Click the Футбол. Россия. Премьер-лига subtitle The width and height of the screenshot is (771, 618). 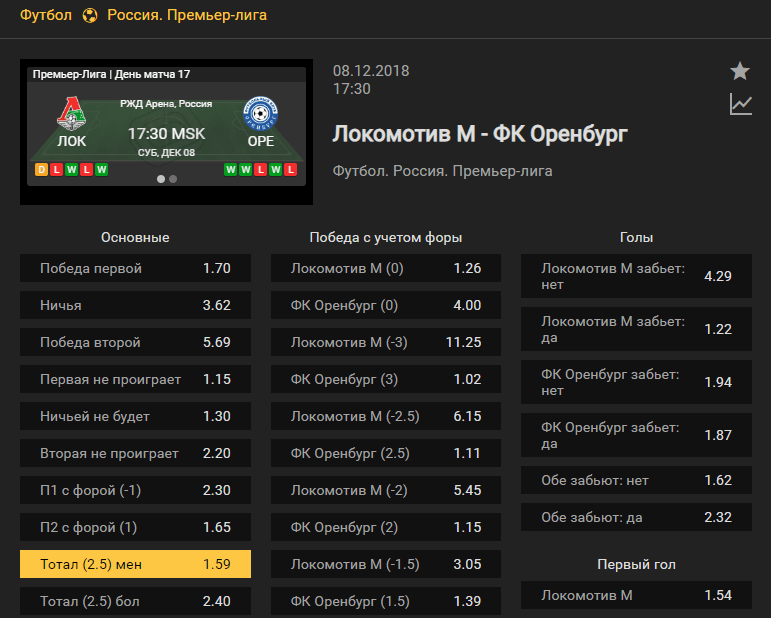pyautogui.click(x=443, y=171)
